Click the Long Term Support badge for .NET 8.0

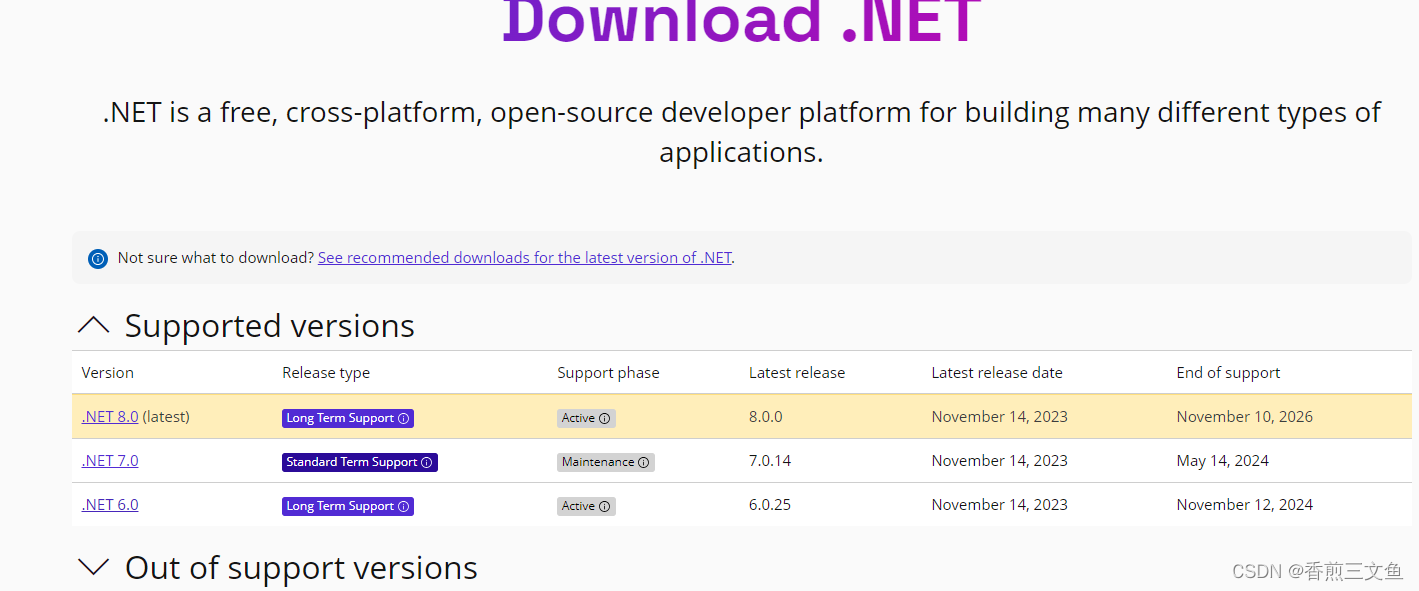click(348, 418)
